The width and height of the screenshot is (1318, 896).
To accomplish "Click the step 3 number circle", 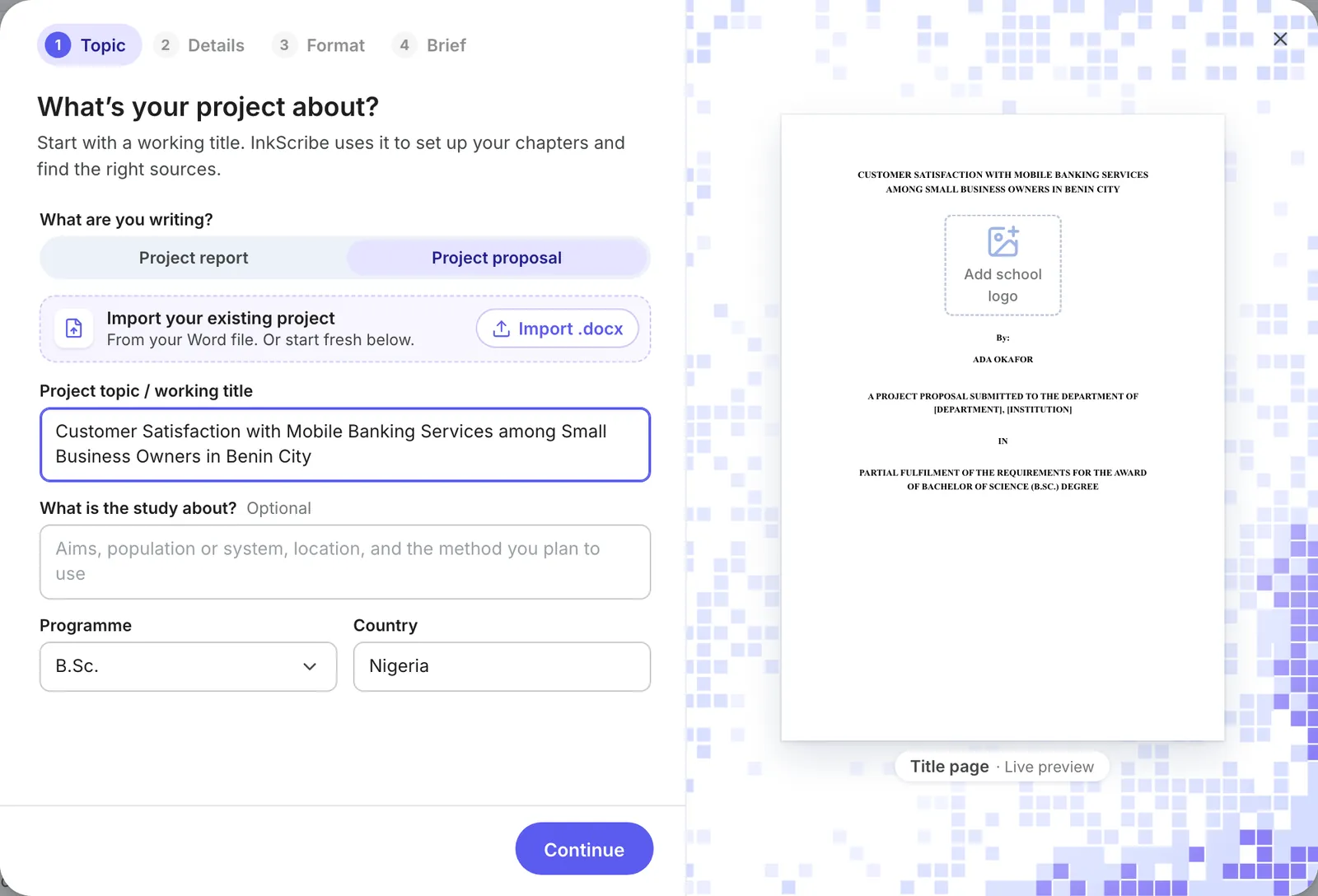I will tap(284, 45).
